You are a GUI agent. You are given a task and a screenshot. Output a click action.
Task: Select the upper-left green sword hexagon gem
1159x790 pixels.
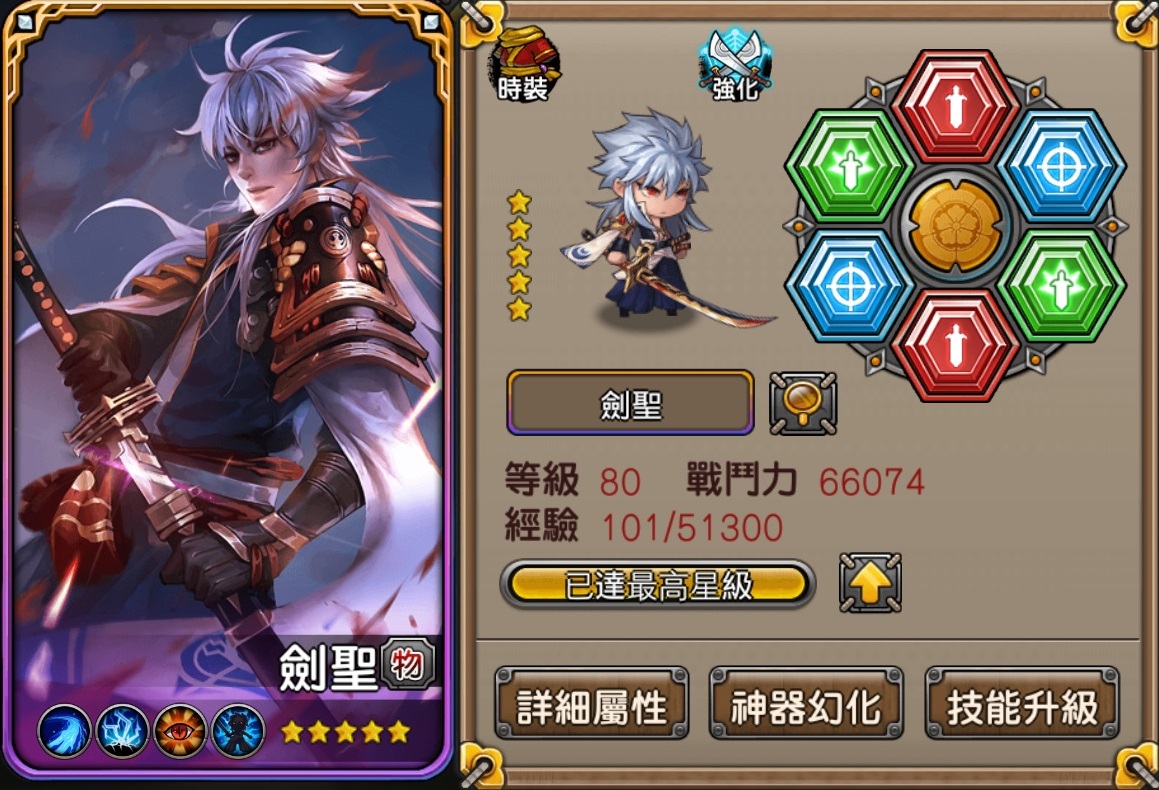pos(849,166)
